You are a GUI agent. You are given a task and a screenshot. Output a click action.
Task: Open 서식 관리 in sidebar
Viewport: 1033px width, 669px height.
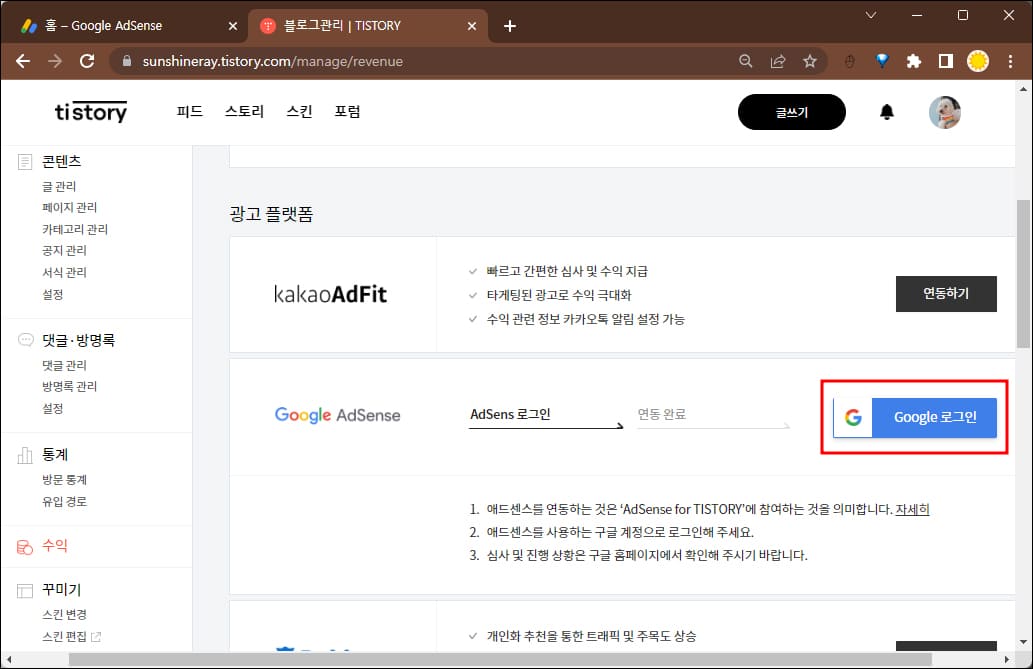(65, 272)
